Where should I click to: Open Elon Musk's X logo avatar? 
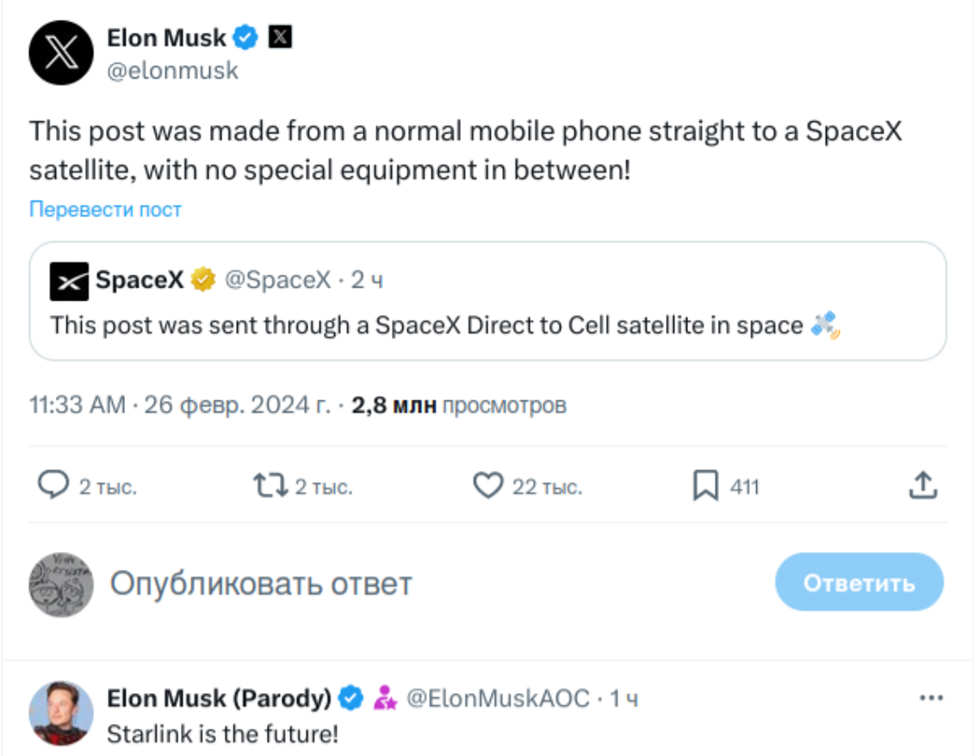click(61, 53)
